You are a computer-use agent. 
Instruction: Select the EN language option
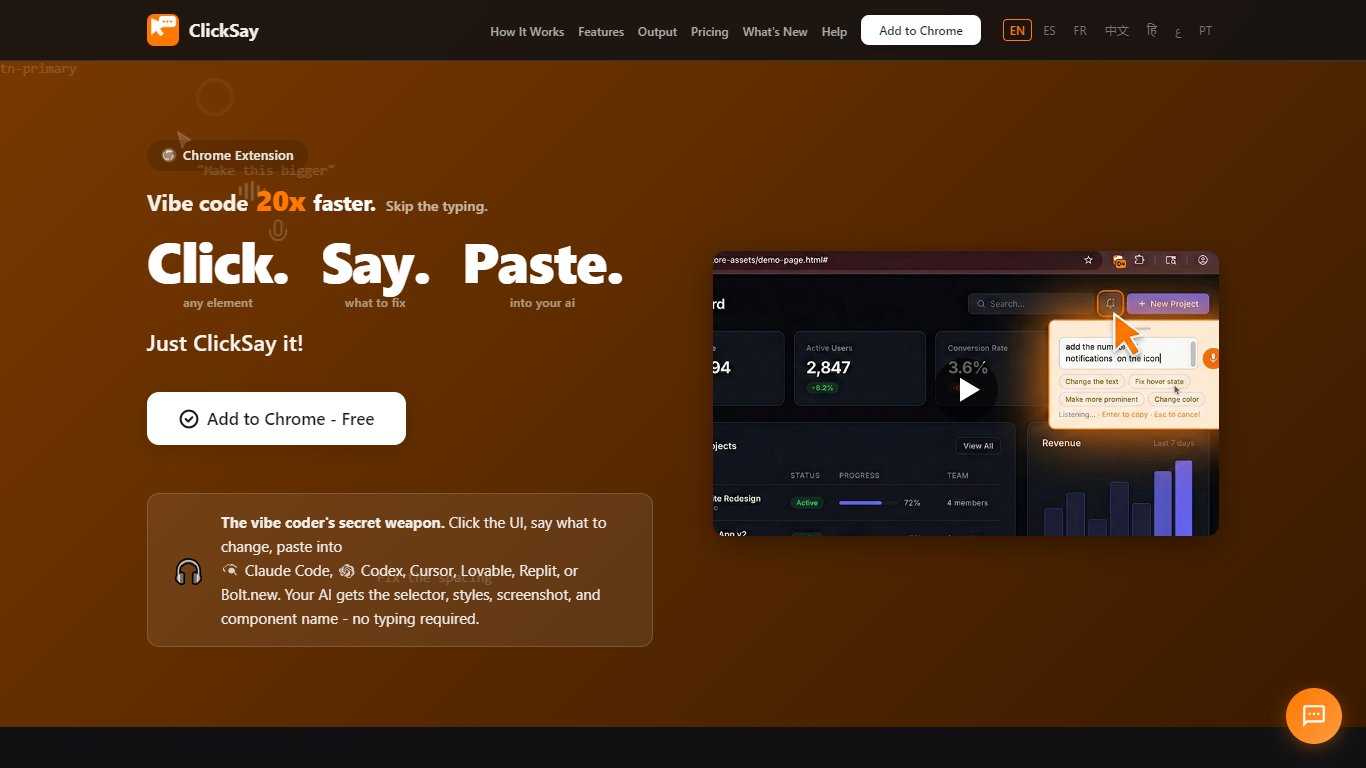[x=1017, y=30]
